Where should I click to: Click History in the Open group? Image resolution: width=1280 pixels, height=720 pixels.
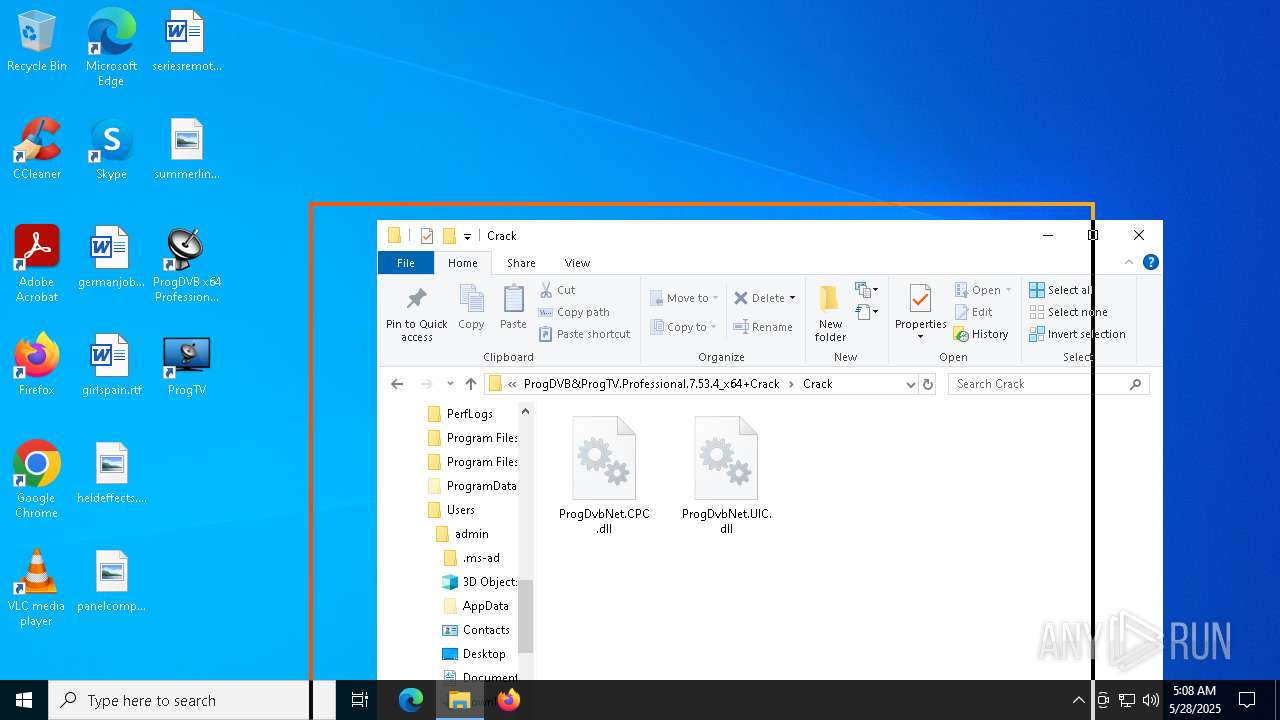(x=981, y=334)
